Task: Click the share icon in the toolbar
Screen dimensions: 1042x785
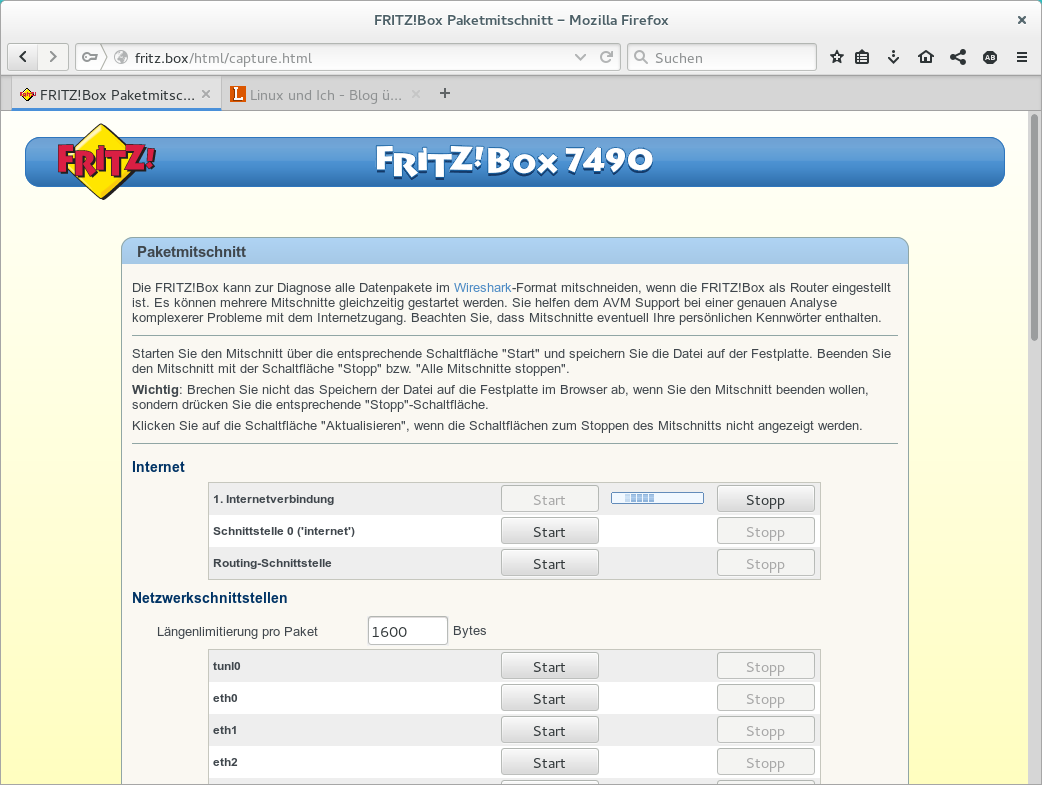Action: click(x=958, y=57)
